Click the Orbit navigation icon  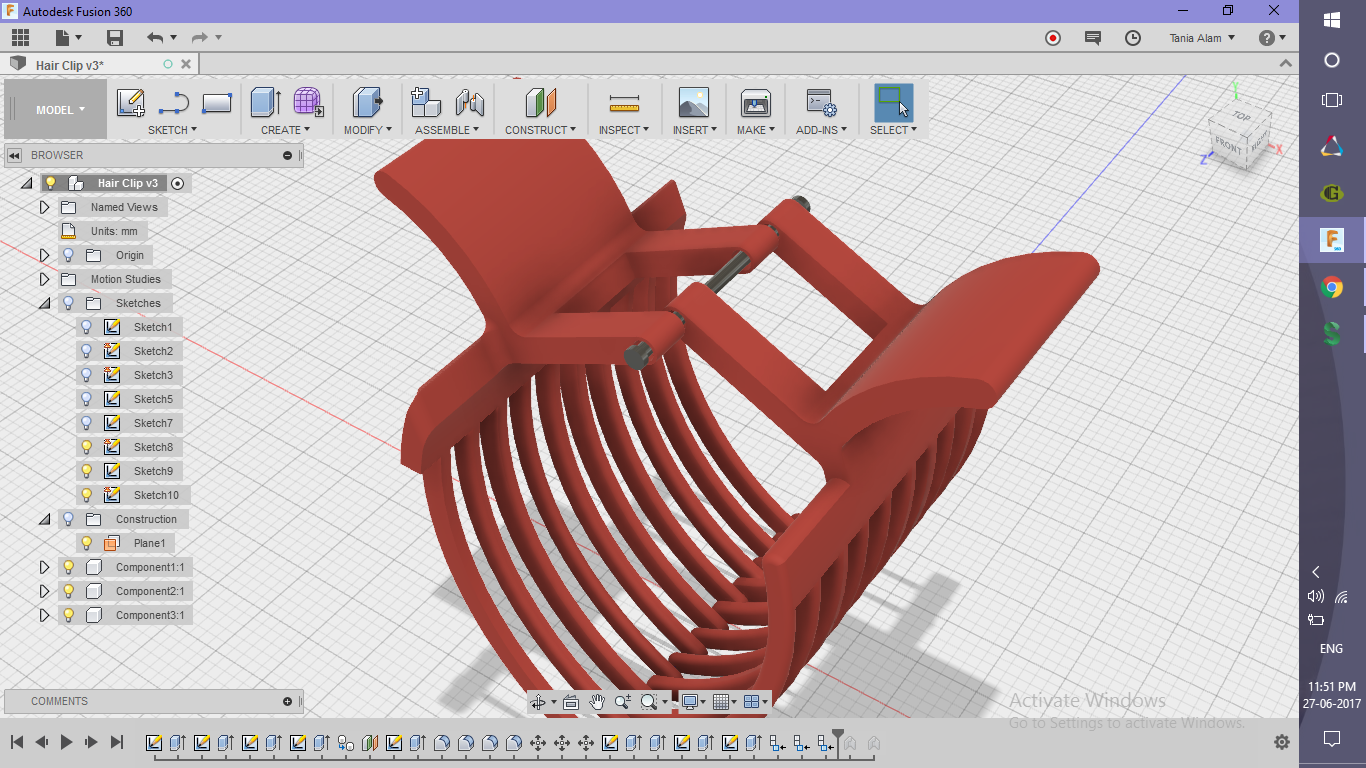pos(538,702)
